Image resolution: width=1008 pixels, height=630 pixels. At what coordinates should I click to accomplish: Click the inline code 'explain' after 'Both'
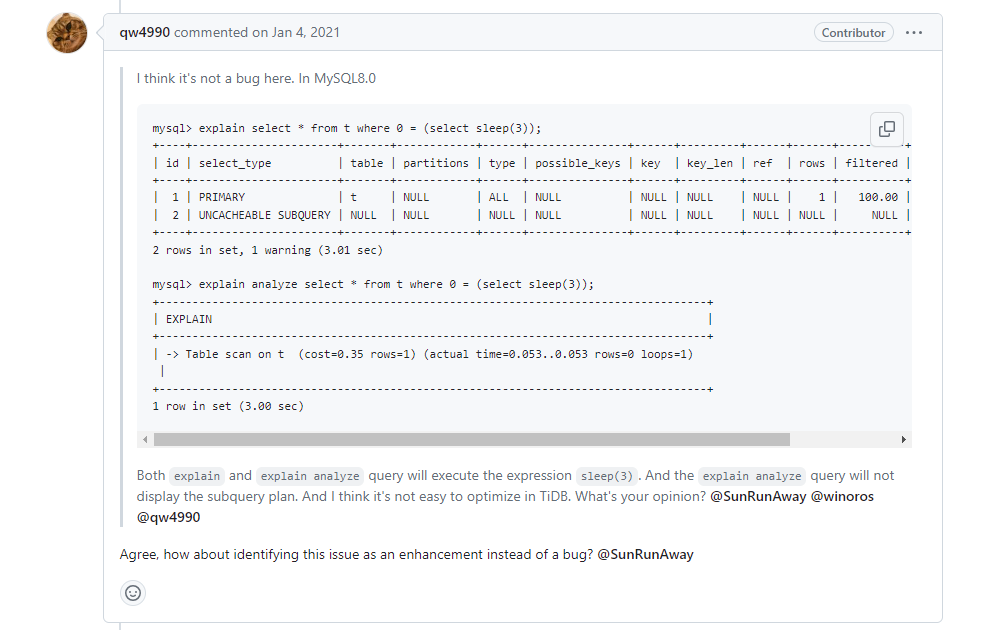[x=196, y=476]
